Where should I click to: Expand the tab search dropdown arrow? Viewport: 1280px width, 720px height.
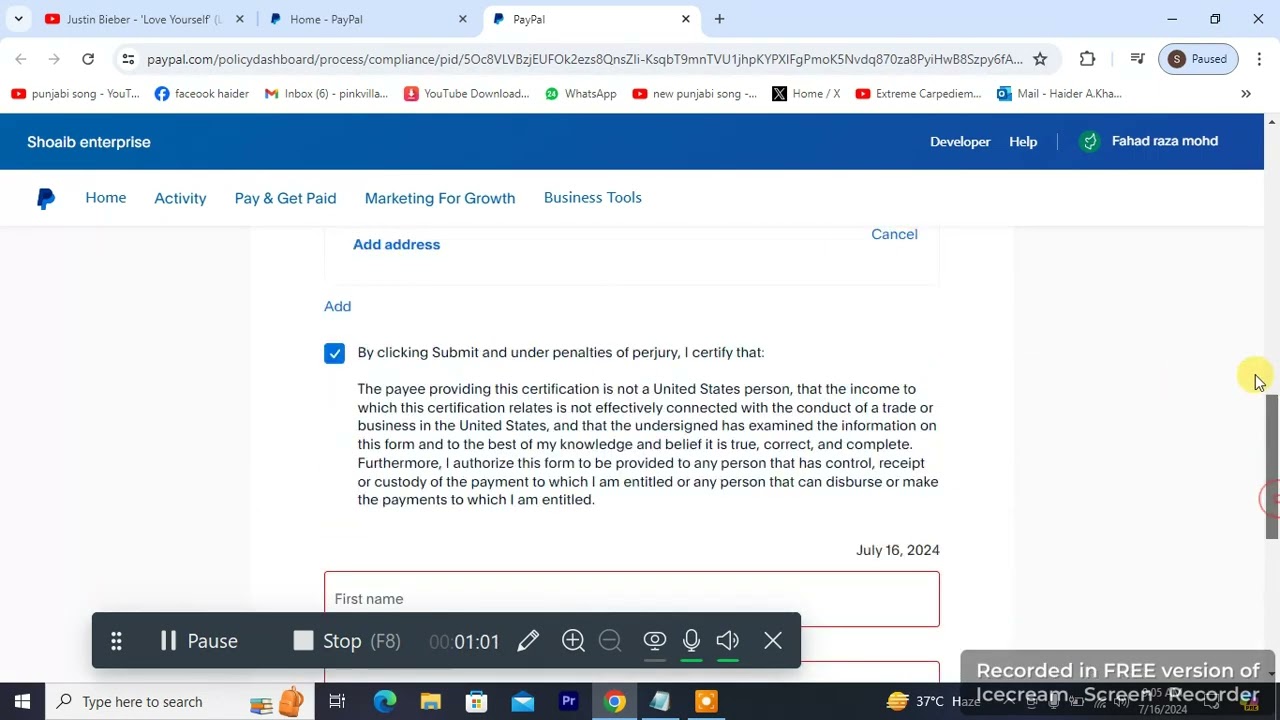[x=18, y=19]
